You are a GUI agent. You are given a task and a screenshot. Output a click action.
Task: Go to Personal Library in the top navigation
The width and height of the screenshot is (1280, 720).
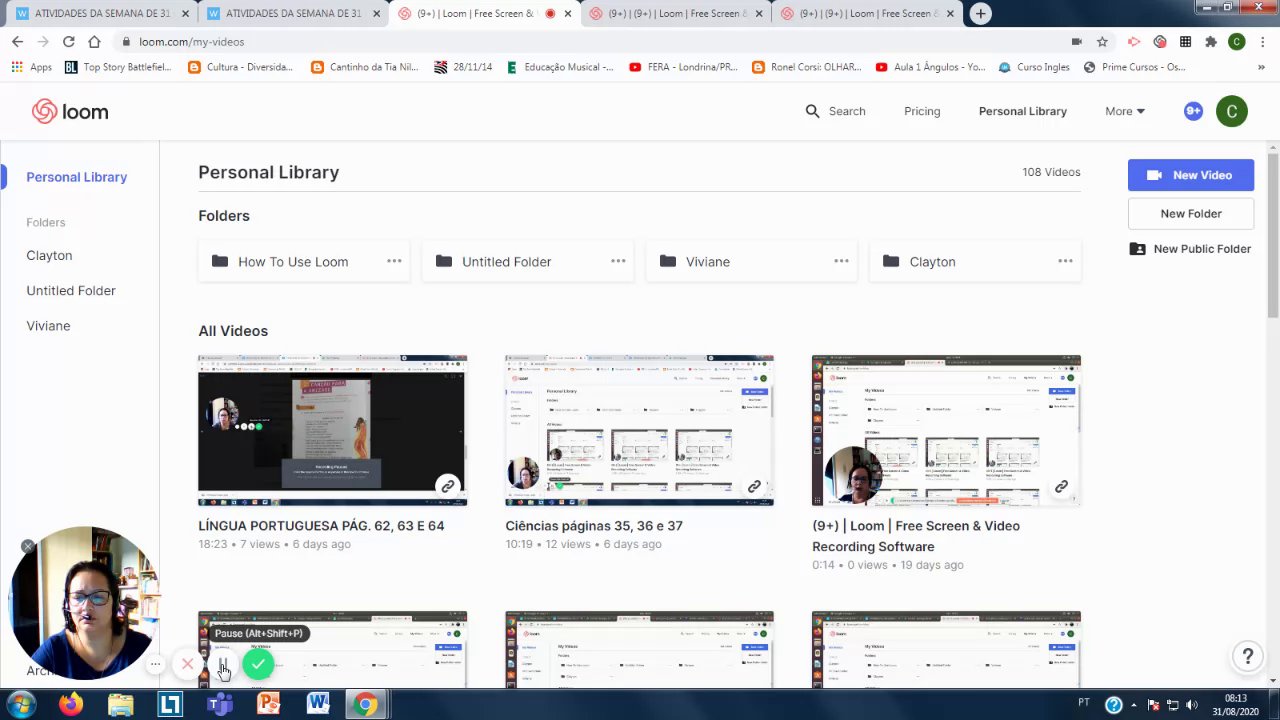pyautogui.click(x=1023, y=111)
